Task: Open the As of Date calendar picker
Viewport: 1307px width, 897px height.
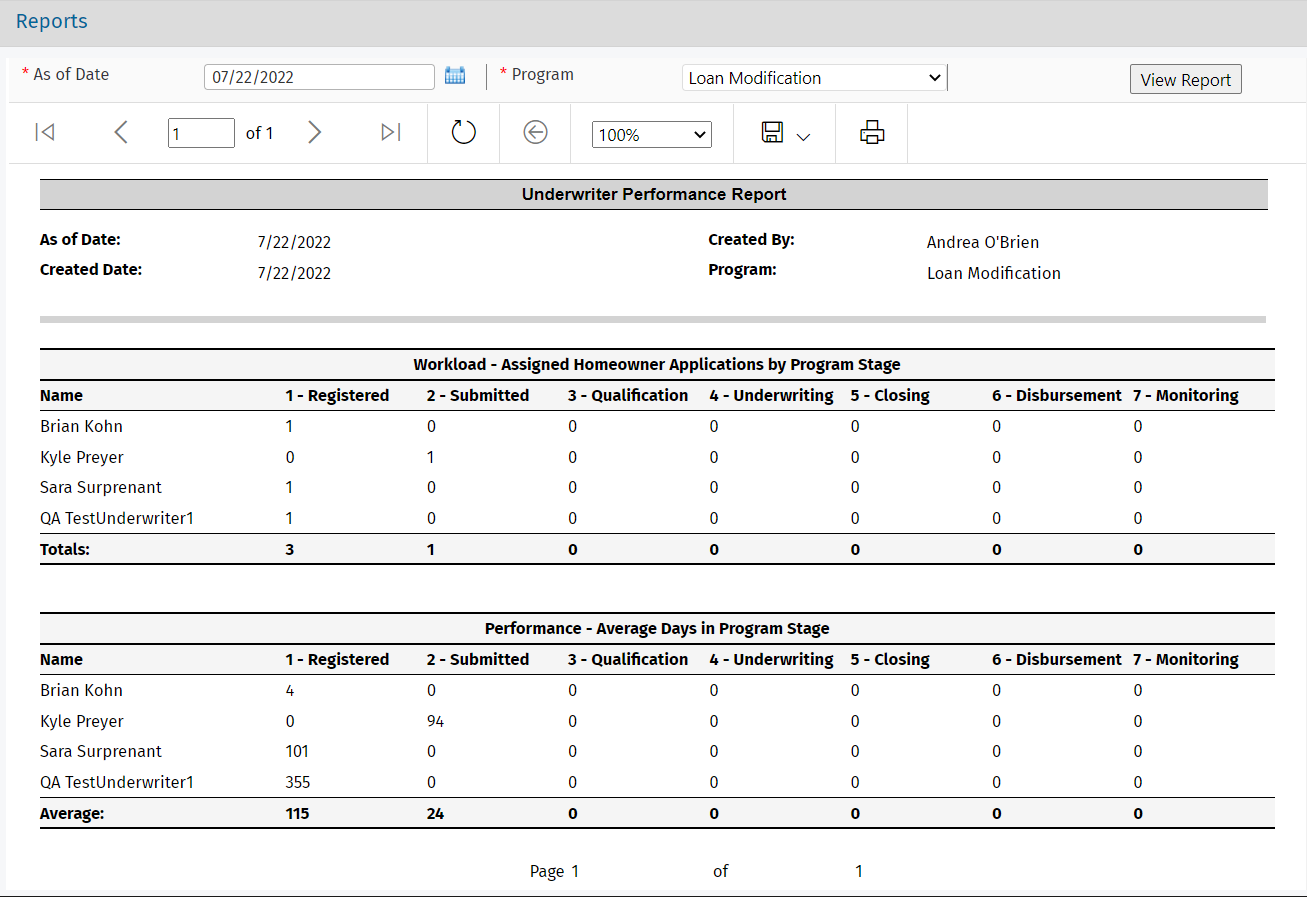Action: point(455,76)
